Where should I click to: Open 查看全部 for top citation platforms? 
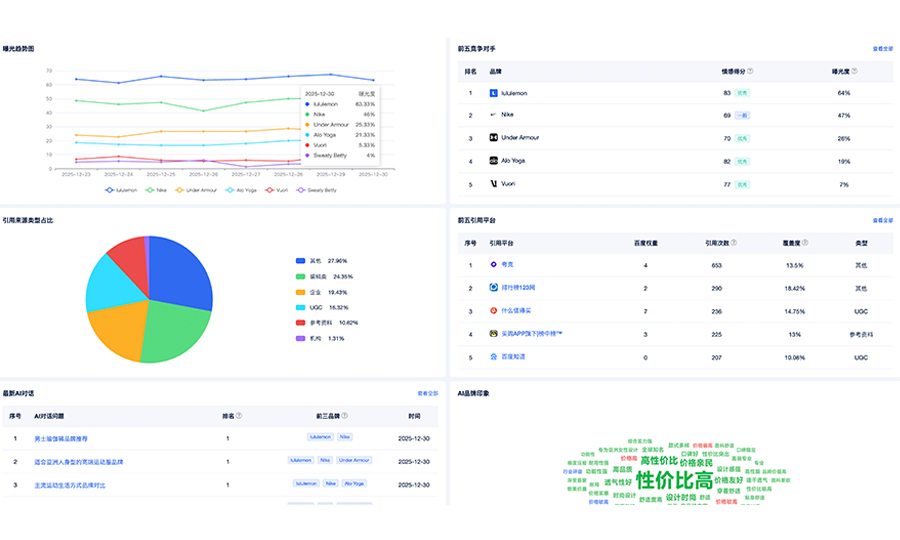click(x=882, y=219)
